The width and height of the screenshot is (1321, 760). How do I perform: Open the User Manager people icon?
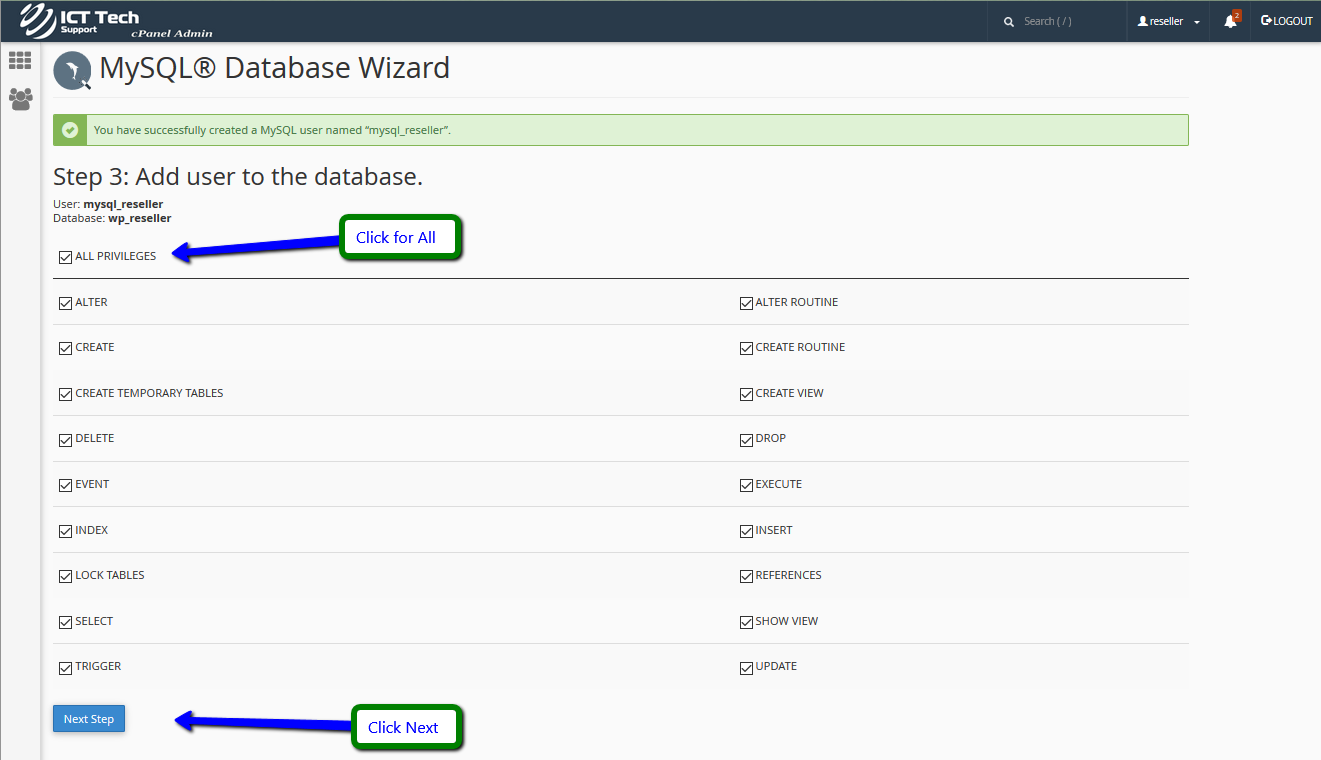coord(20,98)
